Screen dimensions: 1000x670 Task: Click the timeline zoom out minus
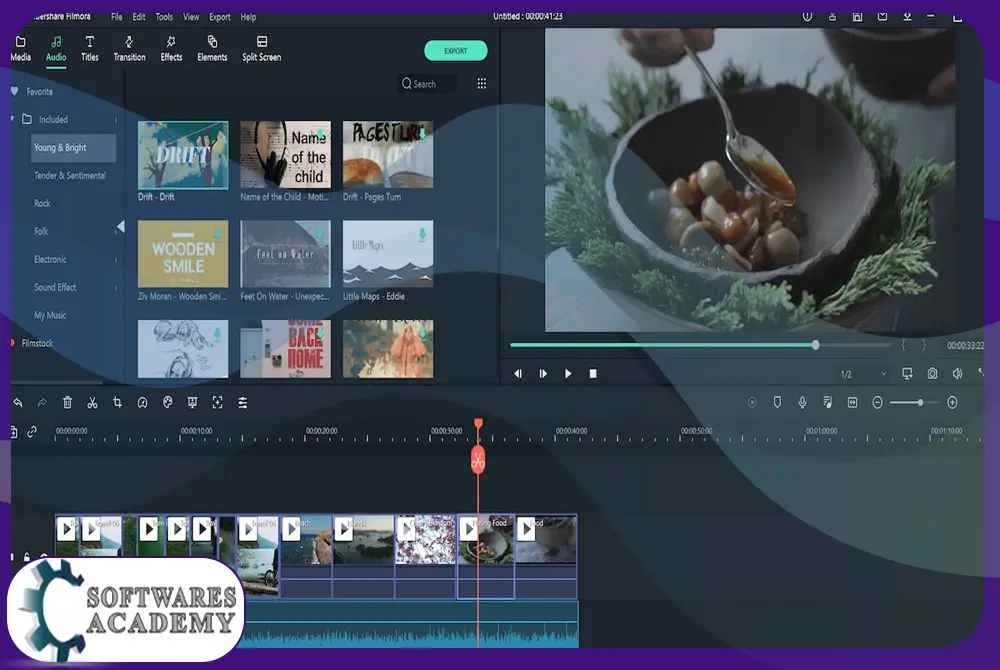click(878, 402)
